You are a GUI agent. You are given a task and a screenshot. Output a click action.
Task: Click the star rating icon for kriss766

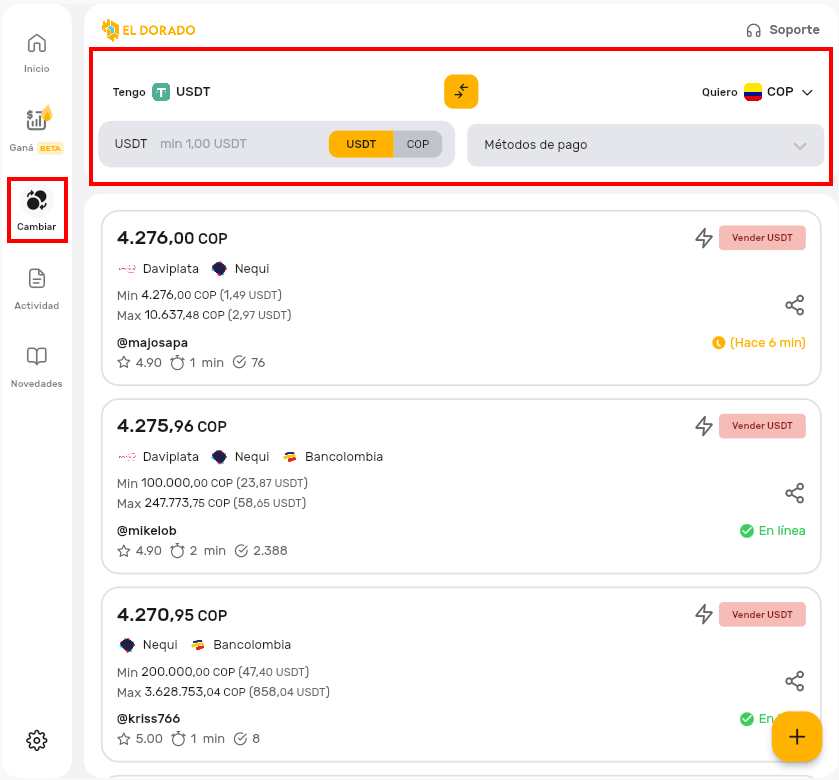pos(124,739)
